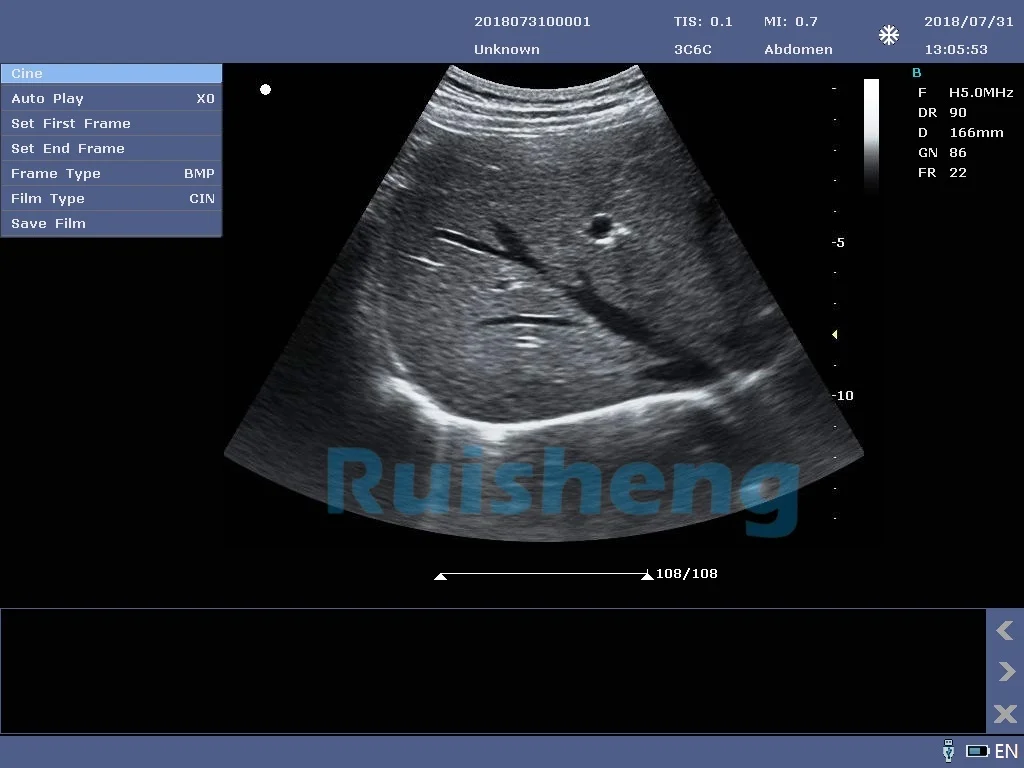Switch input language via EN indicator

coord(1006,751)
